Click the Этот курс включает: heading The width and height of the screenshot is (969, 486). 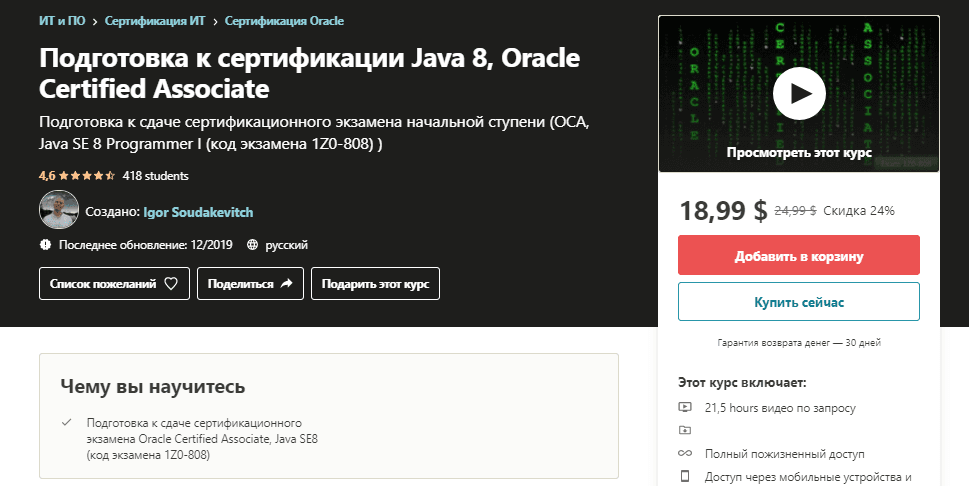[742, 383]
